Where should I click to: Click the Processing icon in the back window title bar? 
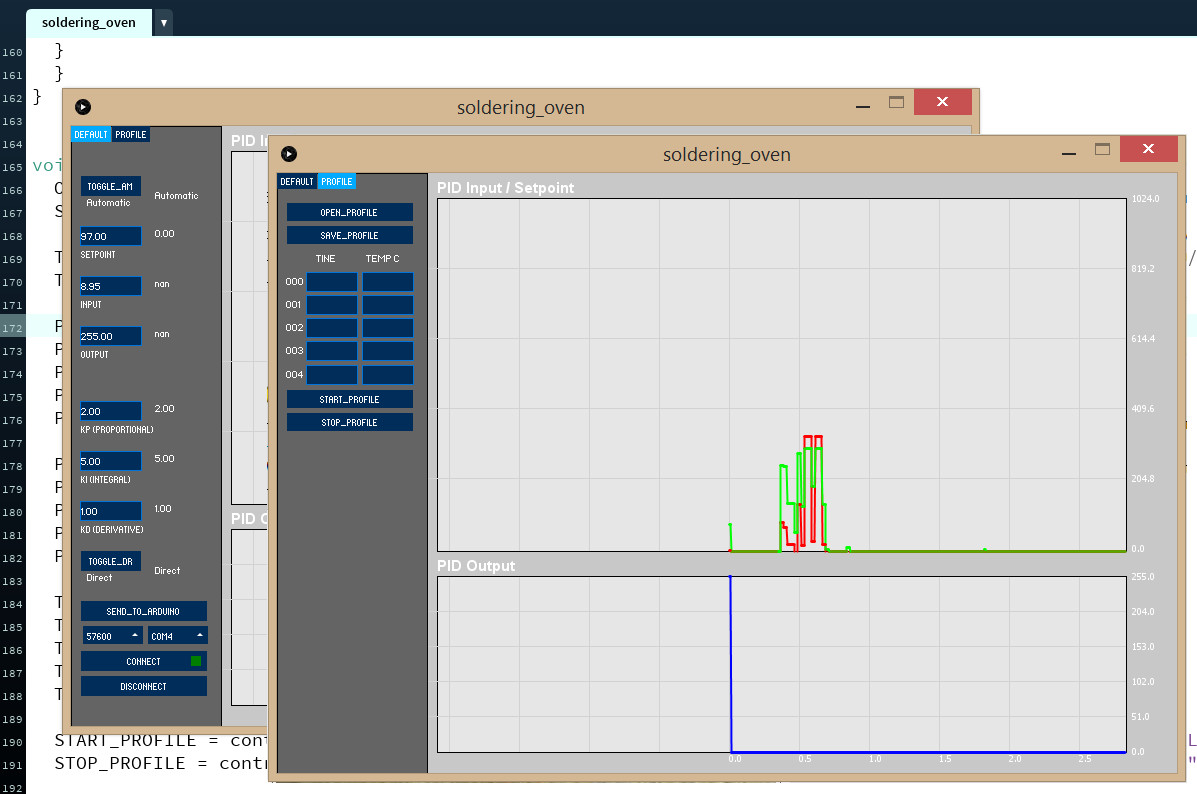tap(83, 107)
